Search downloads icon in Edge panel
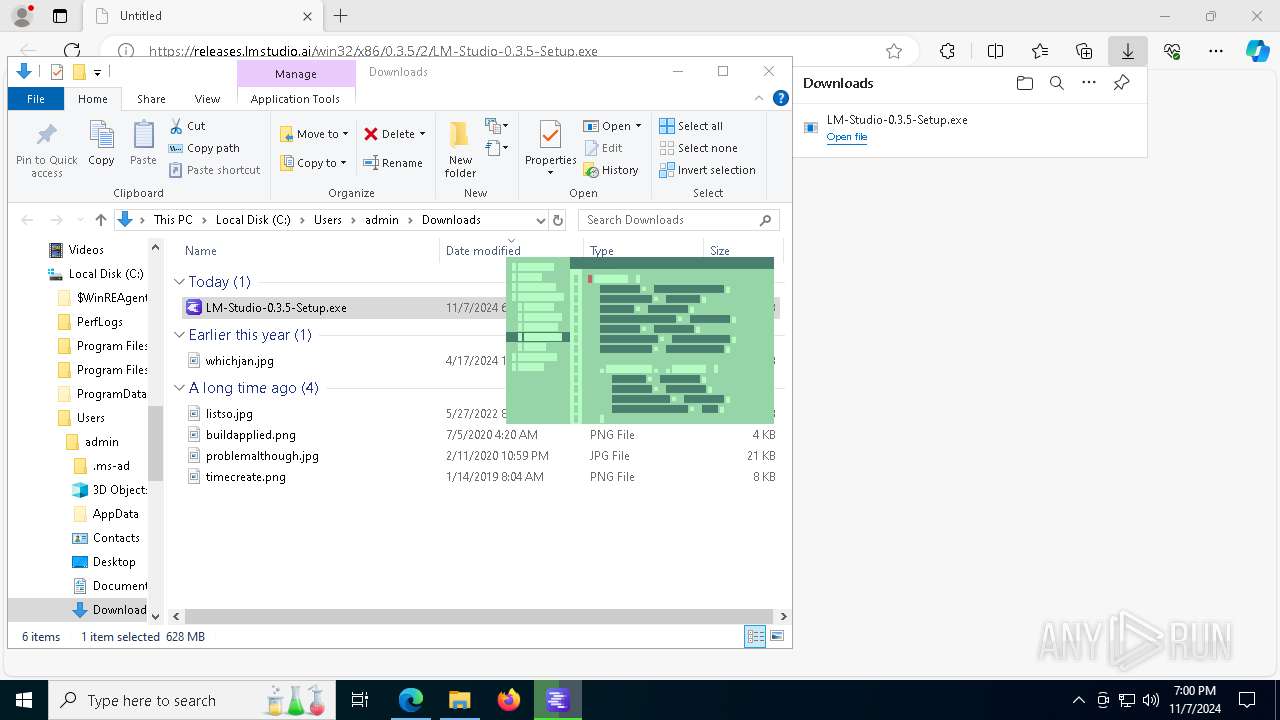The height and width of the screenshot is (720, 1280). [x=1056, y=83]
